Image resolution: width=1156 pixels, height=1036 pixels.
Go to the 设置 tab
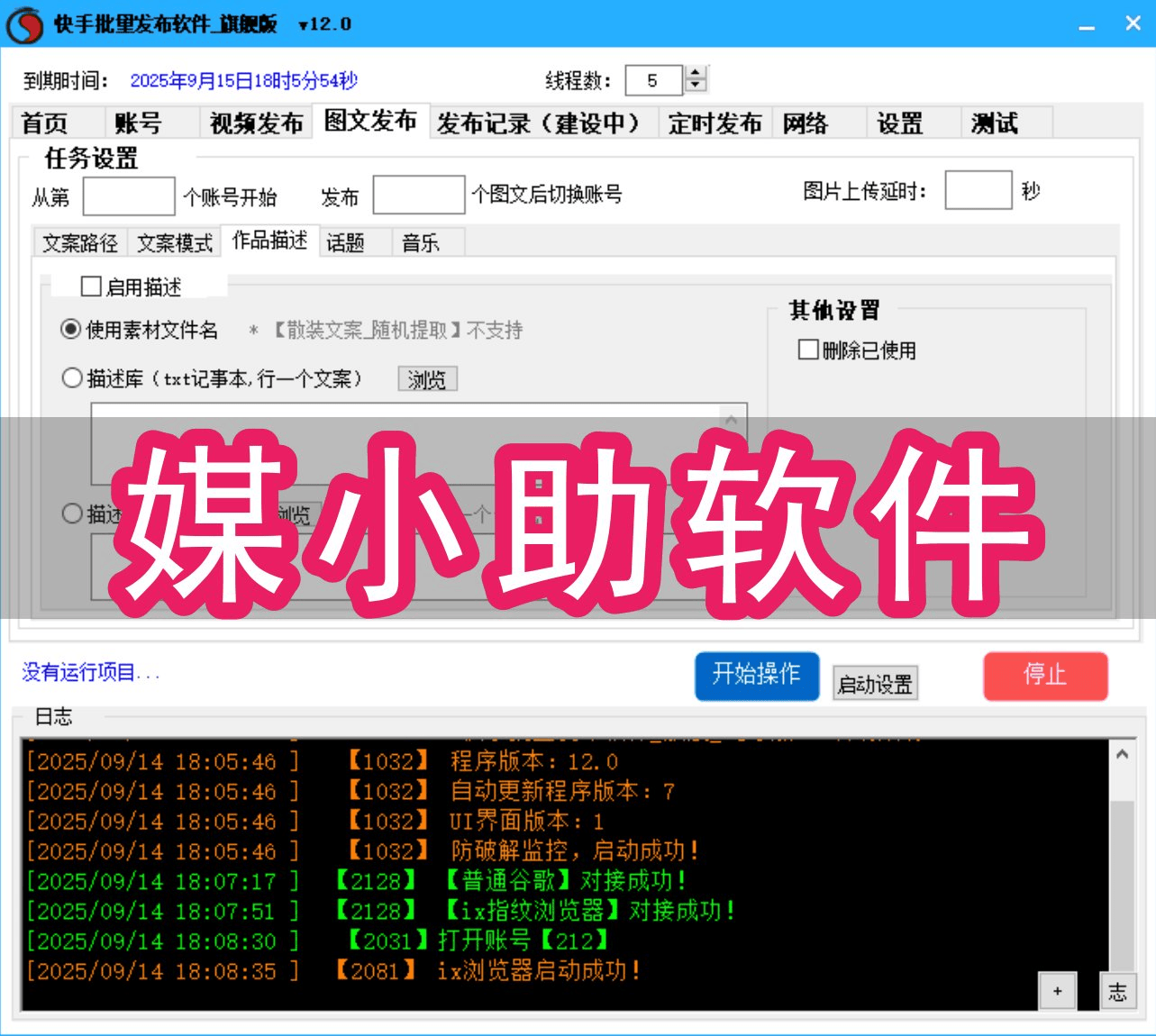[913, 123]
